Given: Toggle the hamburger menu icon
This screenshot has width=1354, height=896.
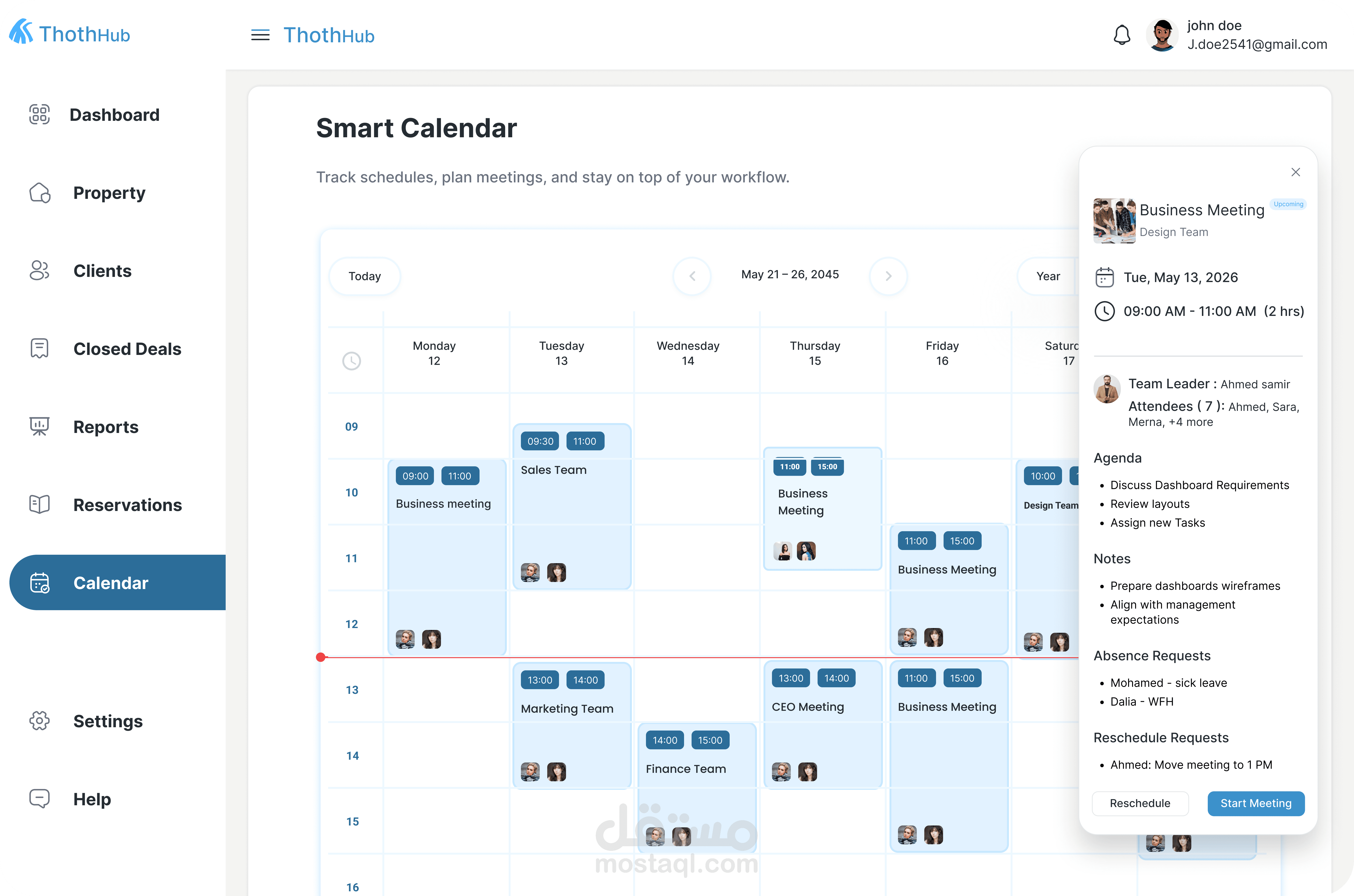Looking at the screenshot, I should coord(260,35).
